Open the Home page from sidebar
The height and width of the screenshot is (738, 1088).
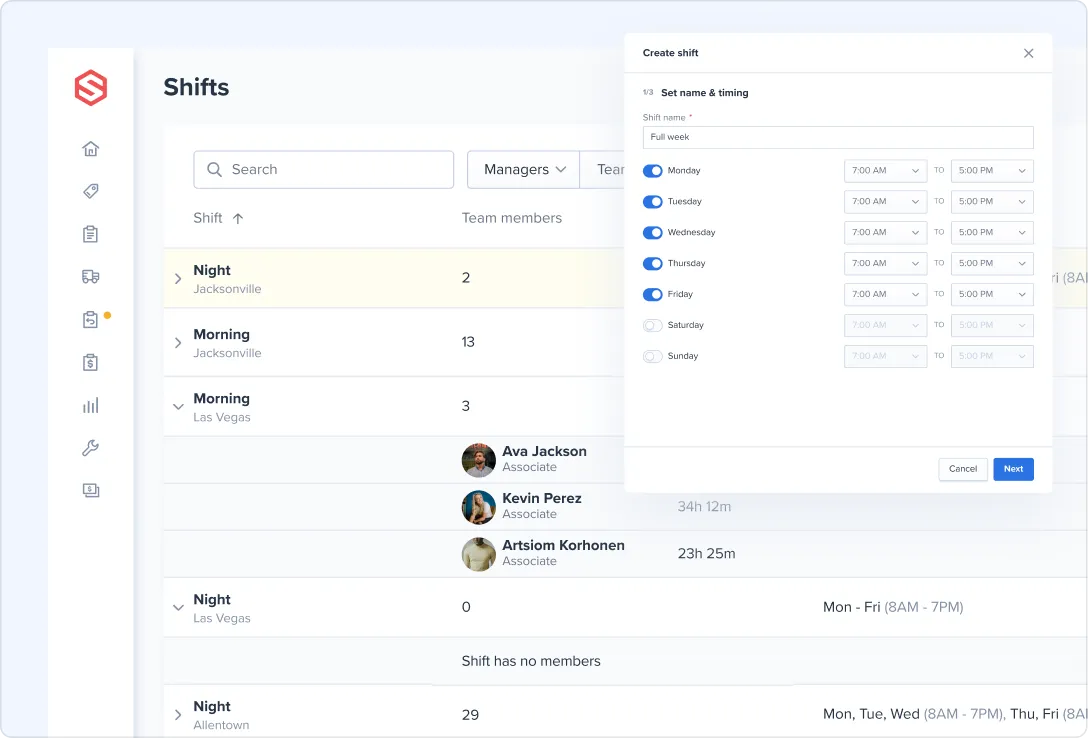click(90, 148)
